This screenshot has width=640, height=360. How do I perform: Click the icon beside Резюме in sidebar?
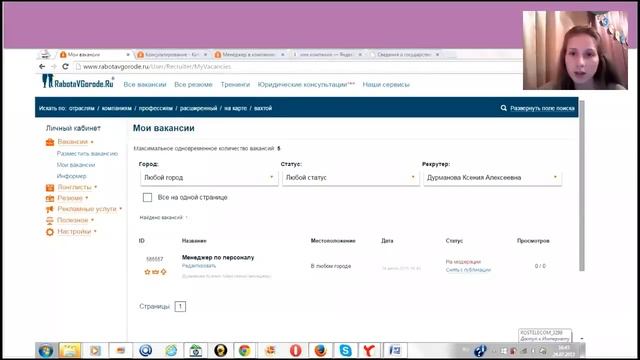pyautogui.click(x=50, y=198)
